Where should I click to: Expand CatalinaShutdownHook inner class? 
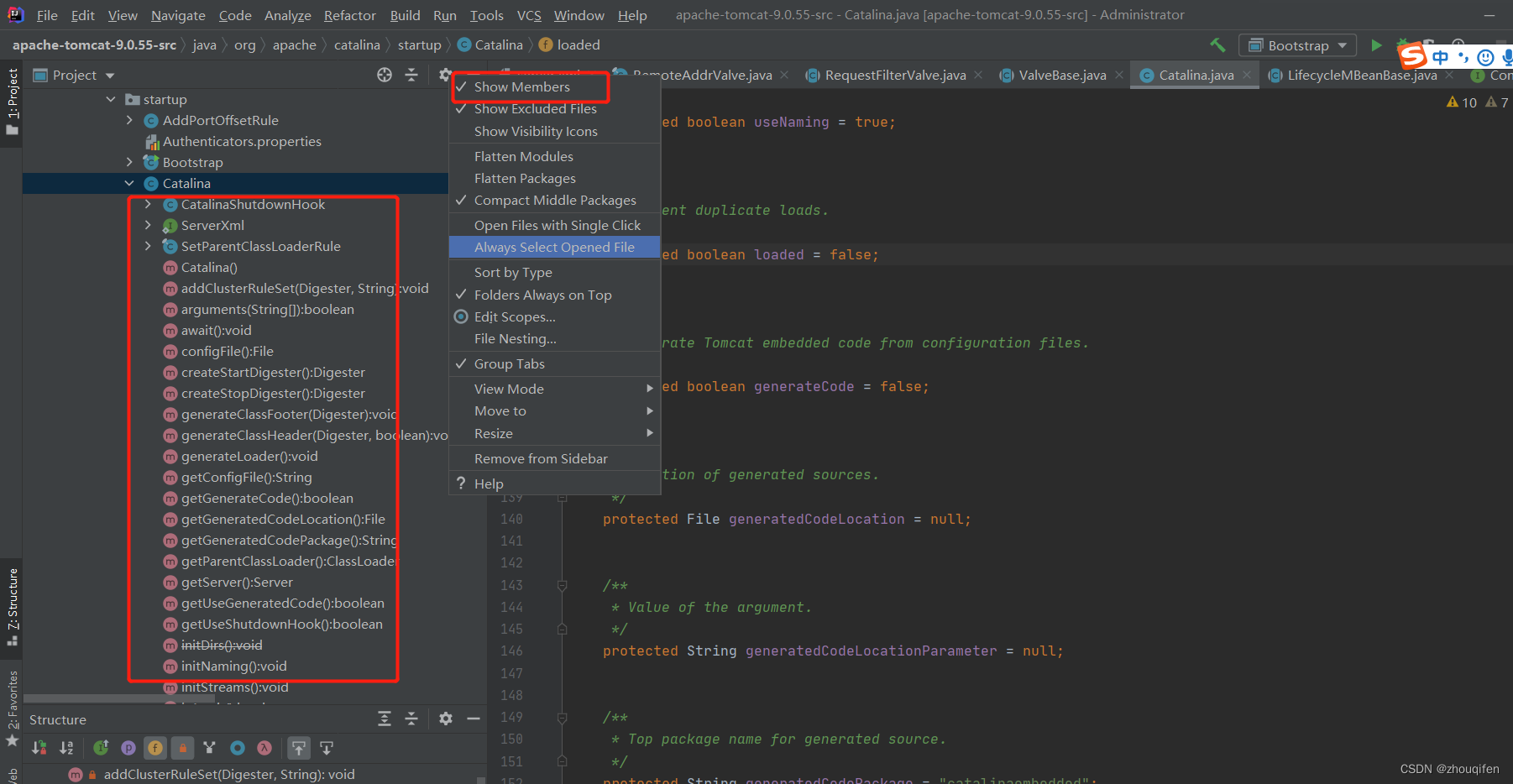click(148, 204)
